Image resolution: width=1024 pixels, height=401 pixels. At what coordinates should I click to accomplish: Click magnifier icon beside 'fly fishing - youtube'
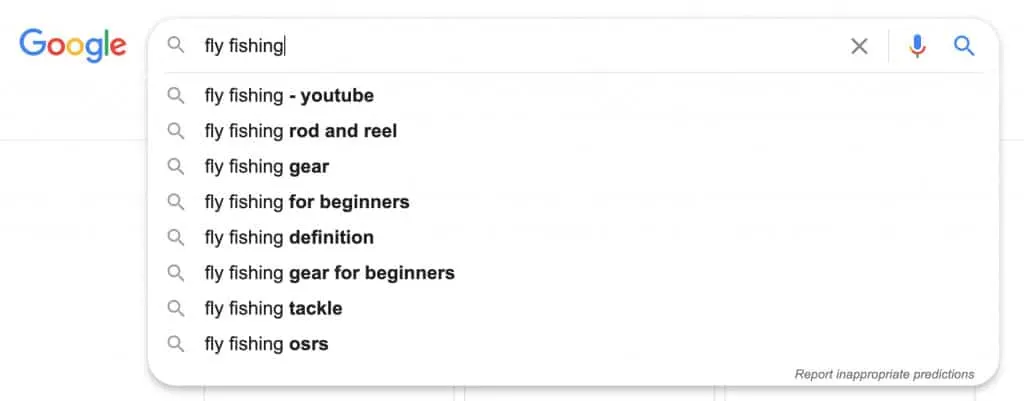pos(176,96)
